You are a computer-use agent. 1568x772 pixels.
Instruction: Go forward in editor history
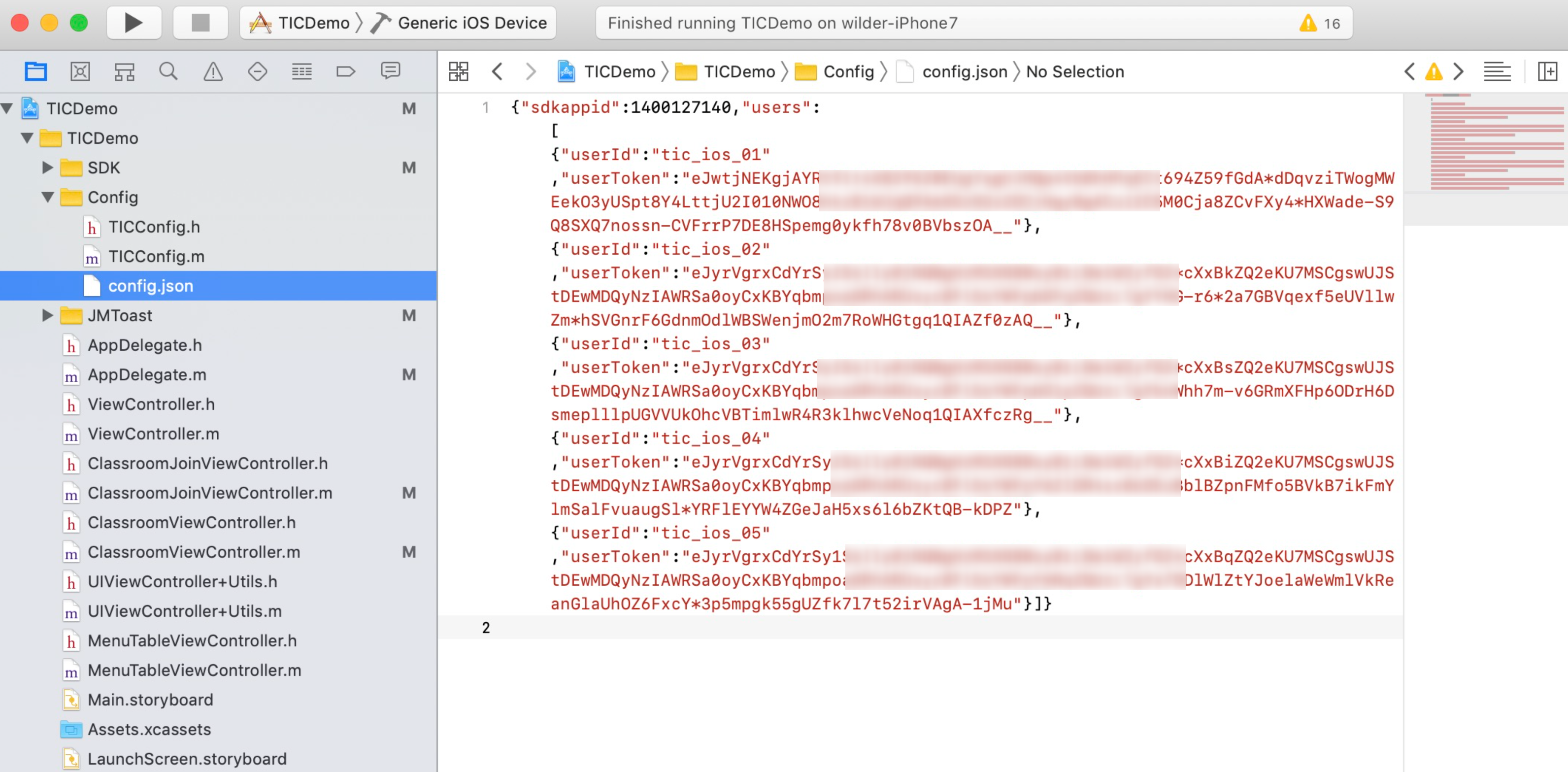point(531,71)
